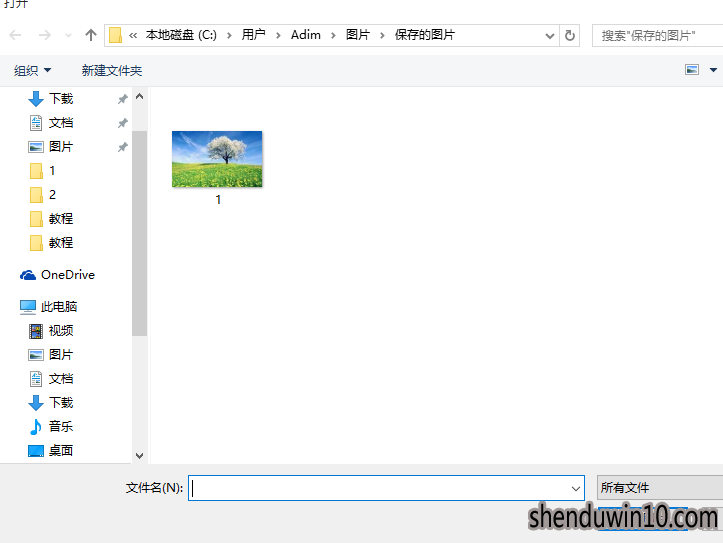723x543 pixels.
Task: Select OneDrive in navigation pane
Action: [x=58, y=275]
